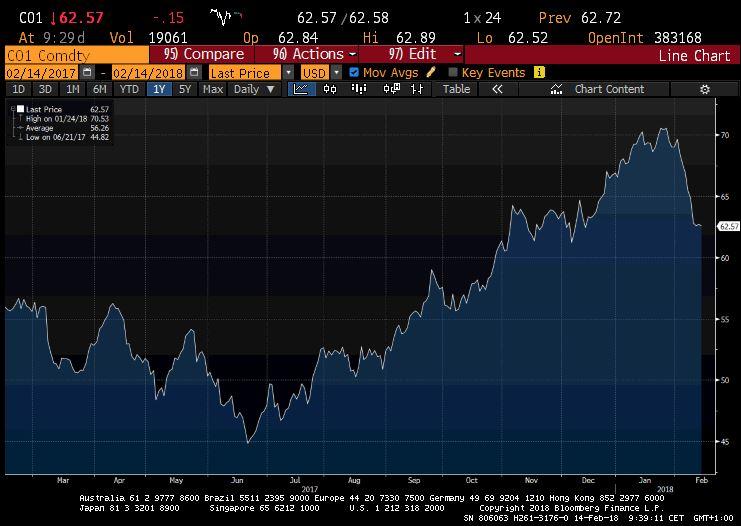Click the Compare button
This screenshot has width=741, height=526.
click(203, 54)
